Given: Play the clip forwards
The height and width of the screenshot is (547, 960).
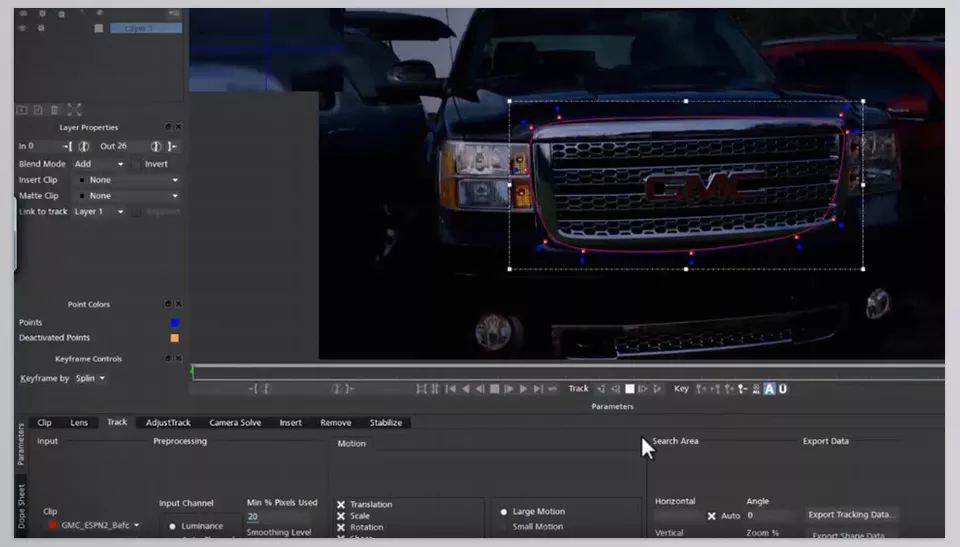Looking at the screenshot, I should tap(523, 389).
